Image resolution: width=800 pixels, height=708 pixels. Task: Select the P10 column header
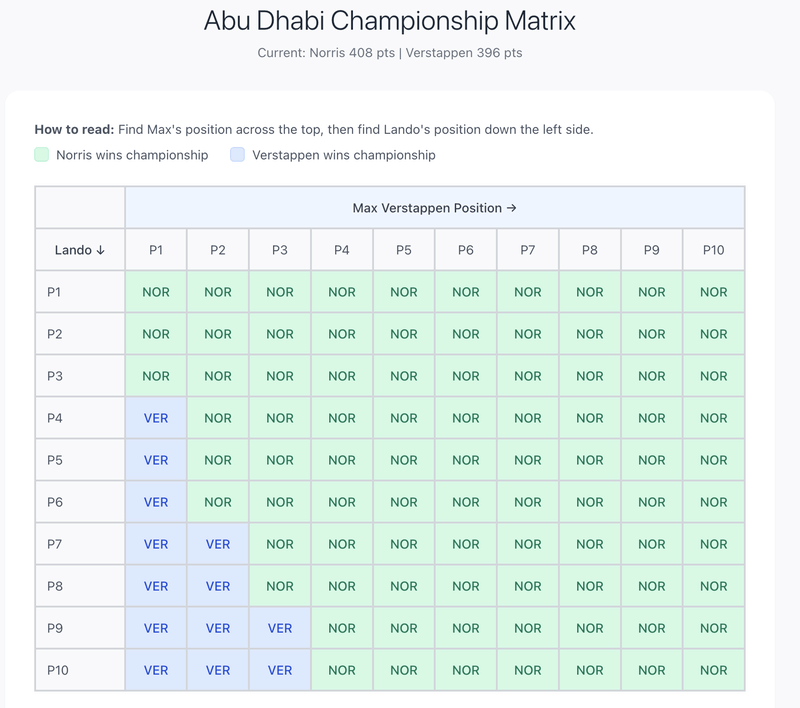pyautogui.click(x=713, y=250)
